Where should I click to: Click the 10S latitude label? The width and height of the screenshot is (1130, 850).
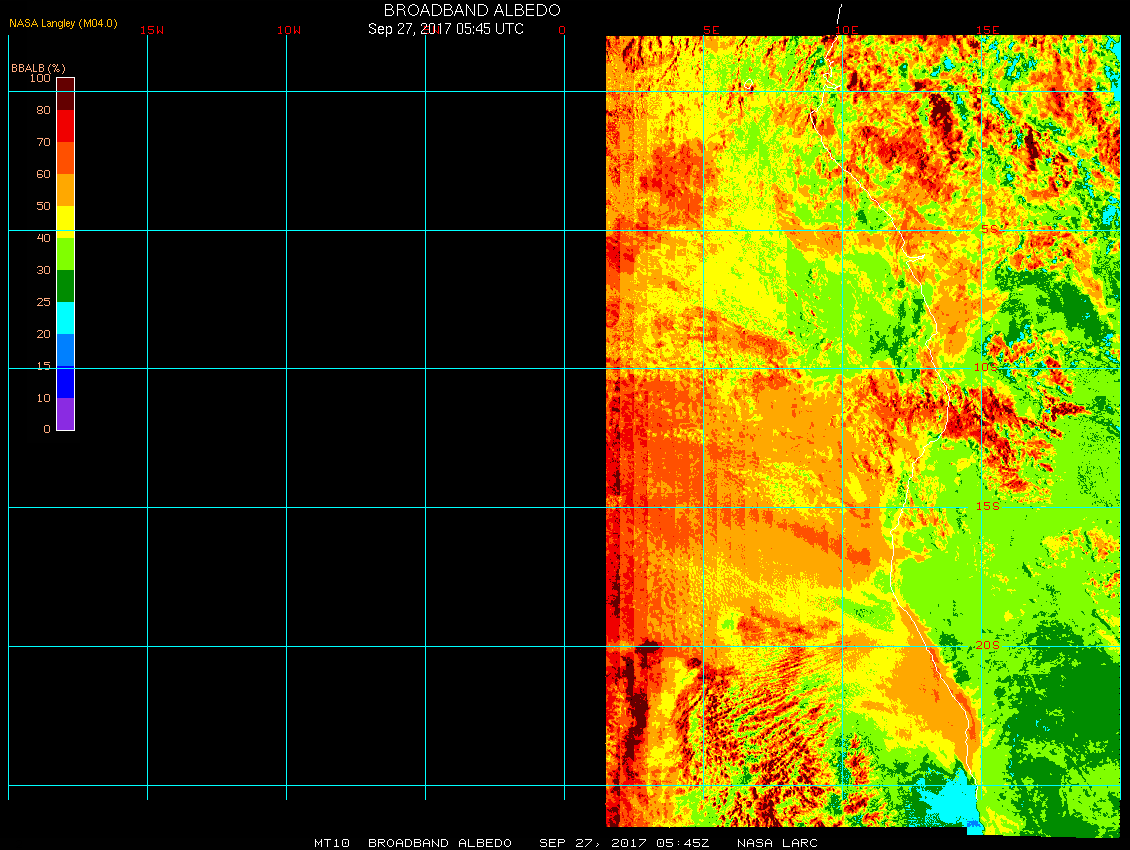pyautogui.click(x=986, y=368)
